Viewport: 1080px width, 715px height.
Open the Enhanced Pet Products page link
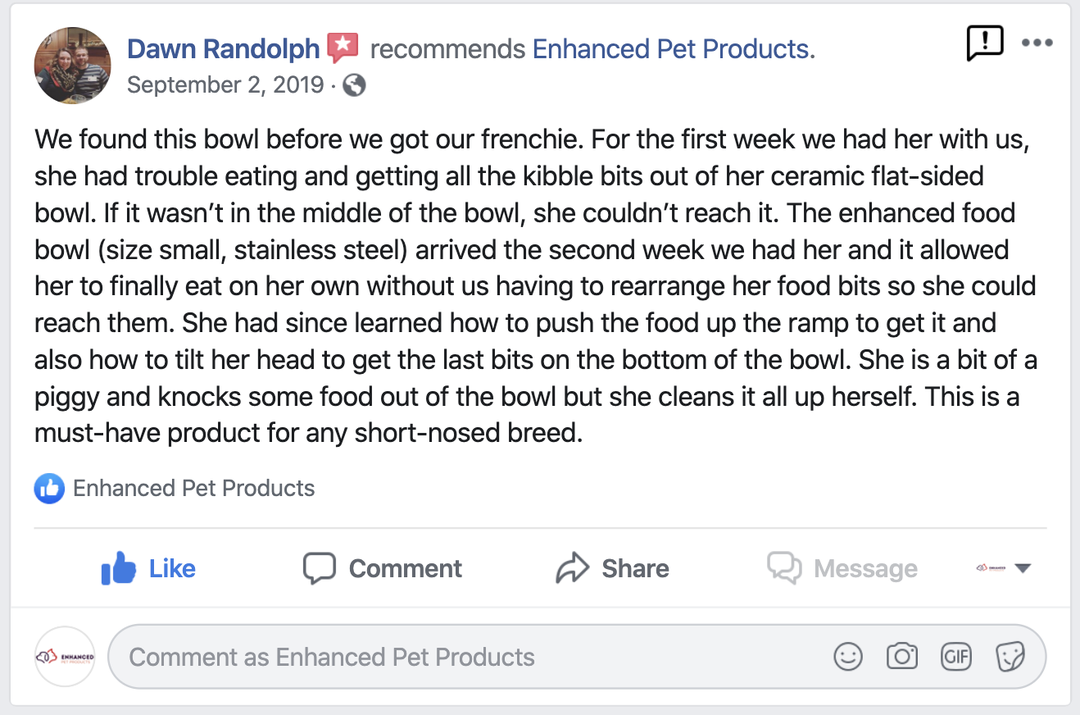click(x=673, y=48)
